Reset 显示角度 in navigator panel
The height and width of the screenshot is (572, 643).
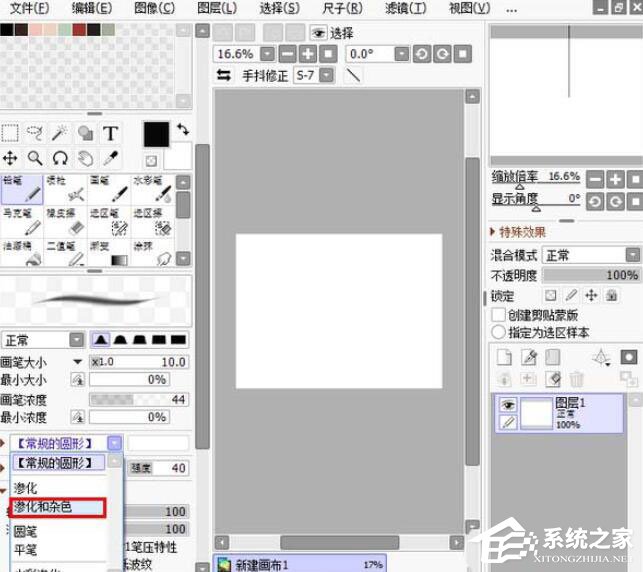coord(636,201)
